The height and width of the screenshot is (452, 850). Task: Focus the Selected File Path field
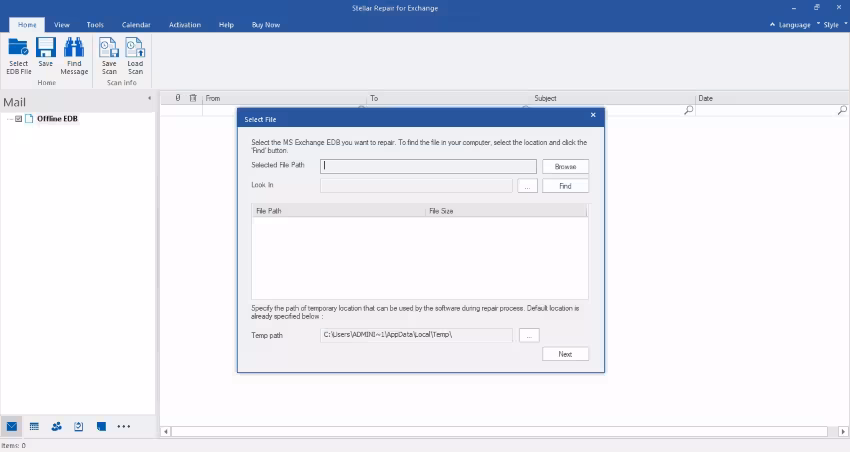point(428,166)
